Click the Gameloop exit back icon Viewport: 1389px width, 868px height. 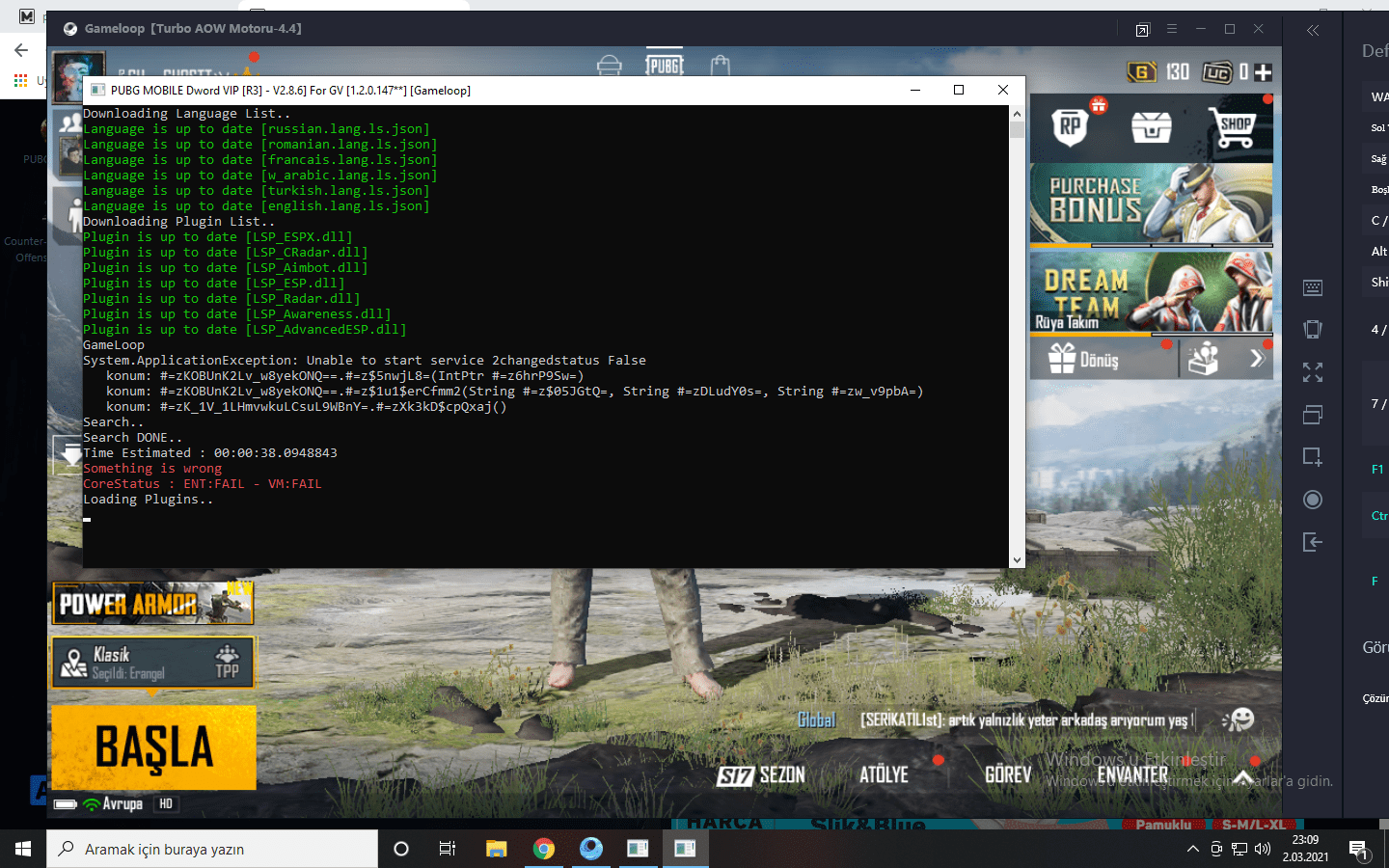coord(1313,542)
